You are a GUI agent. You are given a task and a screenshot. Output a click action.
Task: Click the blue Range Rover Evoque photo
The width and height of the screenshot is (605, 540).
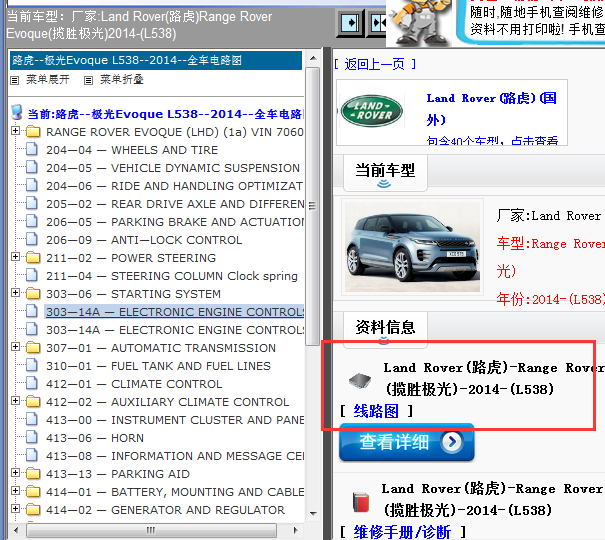412,247
